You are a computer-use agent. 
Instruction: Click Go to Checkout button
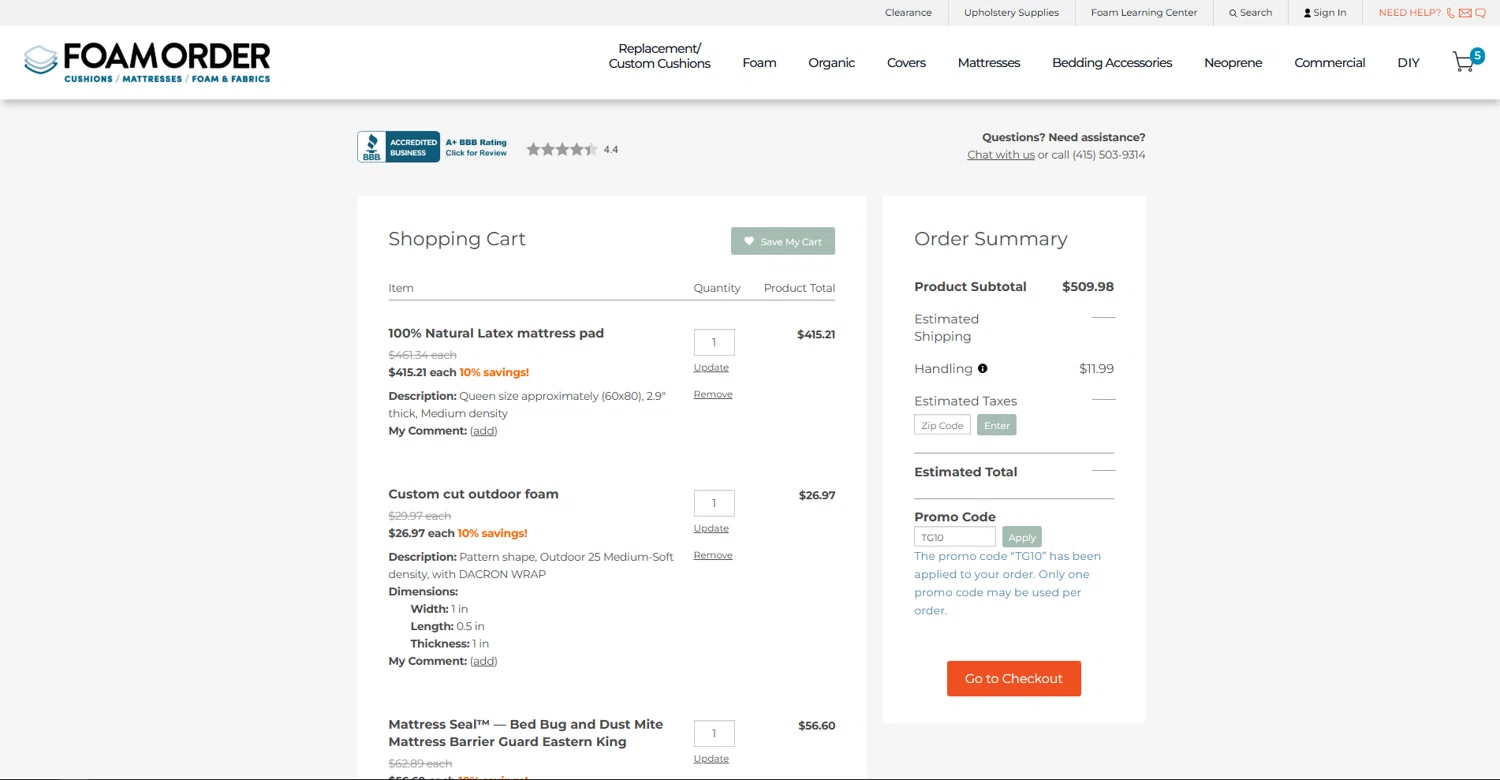(1014, 679)
